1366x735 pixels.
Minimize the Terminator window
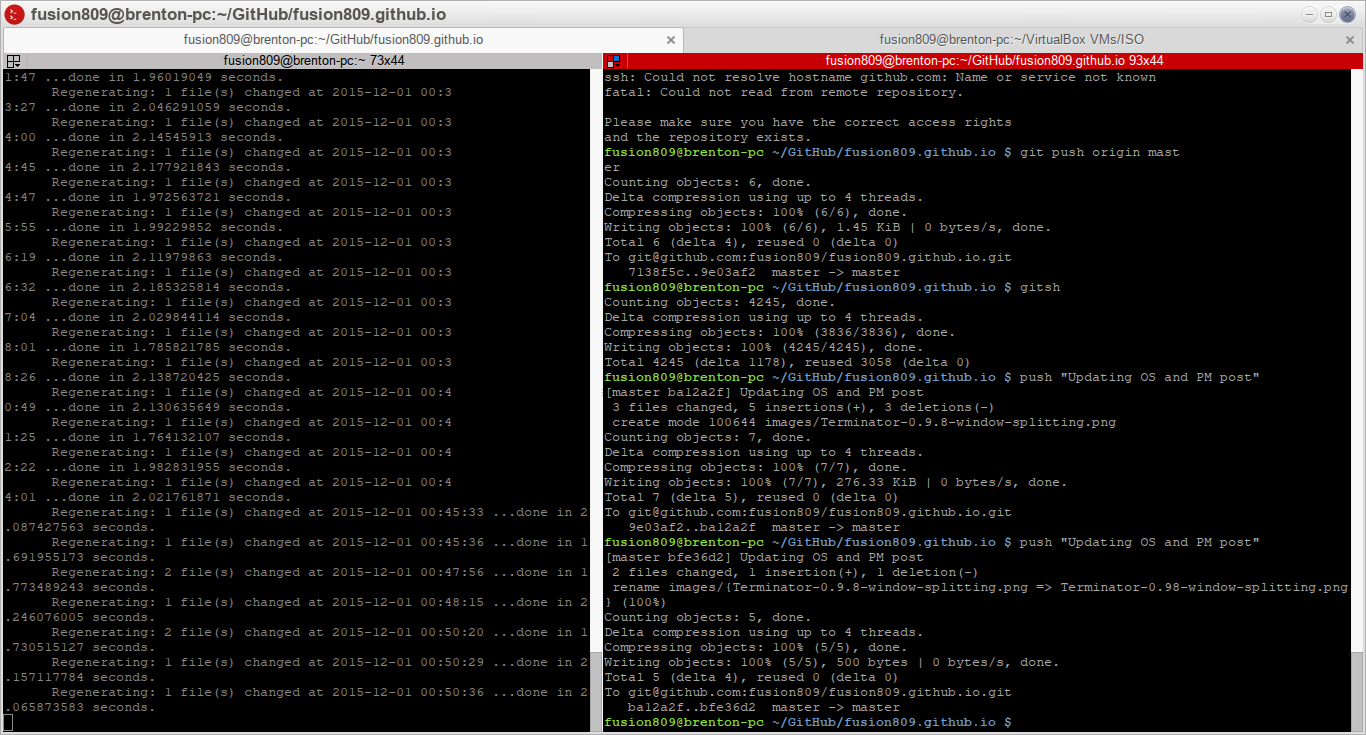tap(1310, 14)
